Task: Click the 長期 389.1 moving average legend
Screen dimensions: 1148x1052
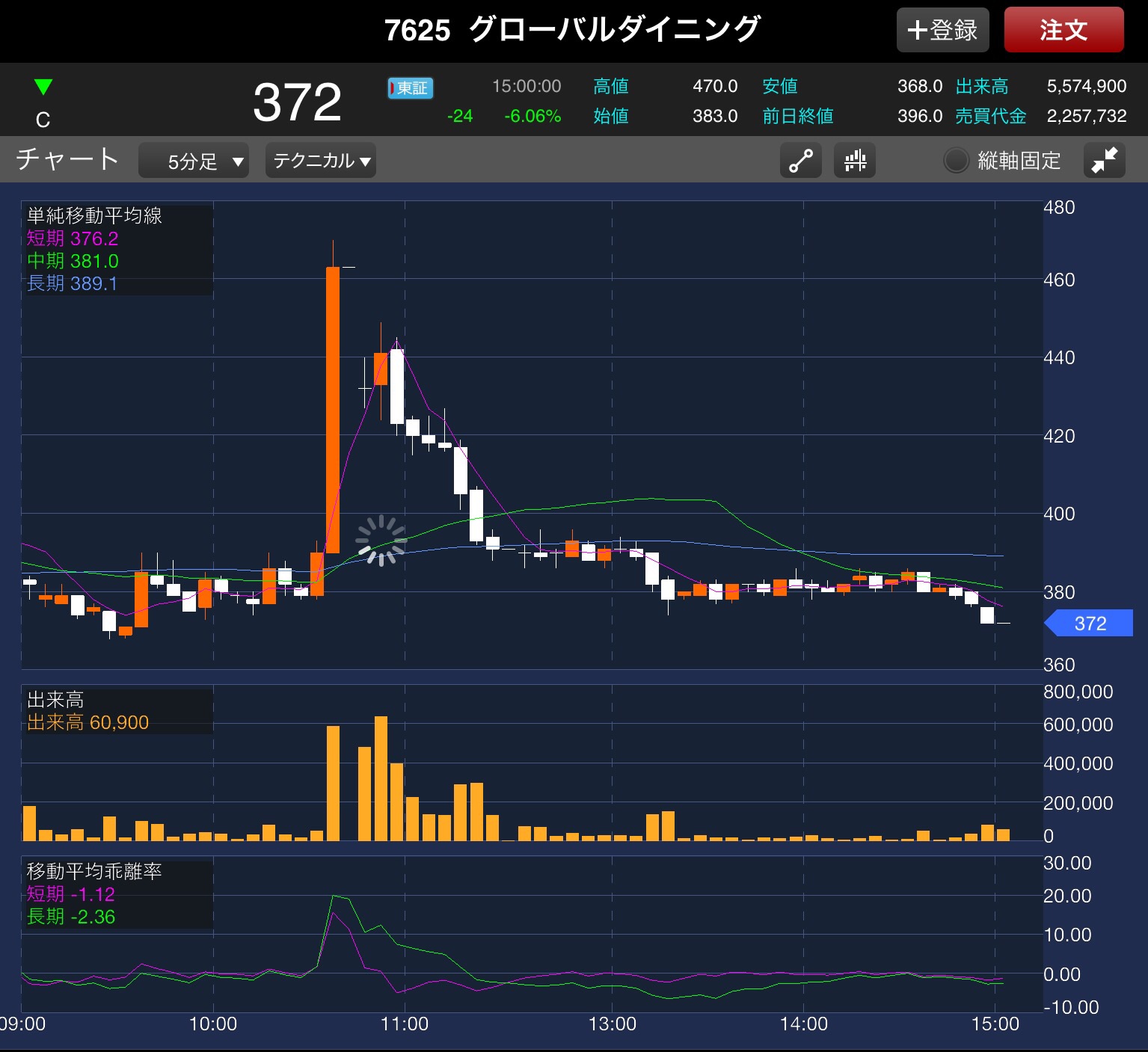Action: coord(72,283)
